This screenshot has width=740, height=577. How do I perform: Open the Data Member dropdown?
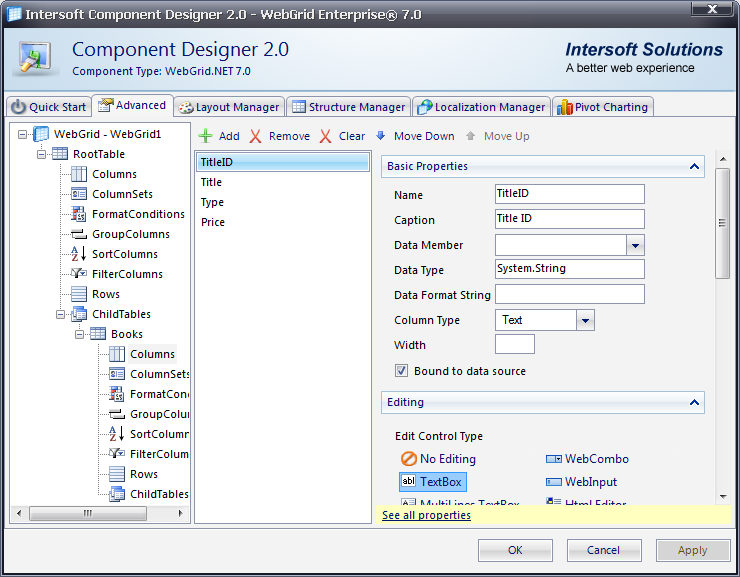click(x=635, y=245)
